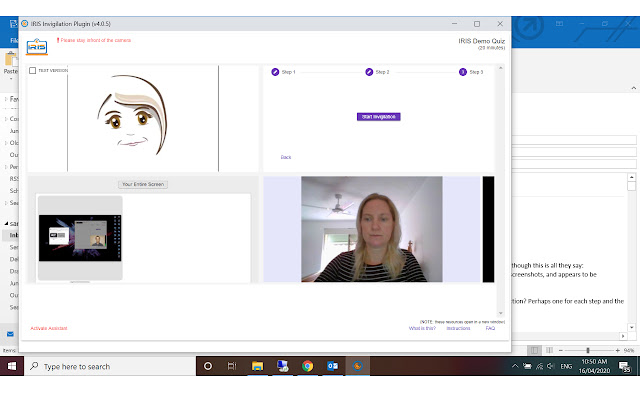Screen dimensions: 640x400
Task: Click Outlook message scroll-up arrow
Action: click(x=631, y=177)
